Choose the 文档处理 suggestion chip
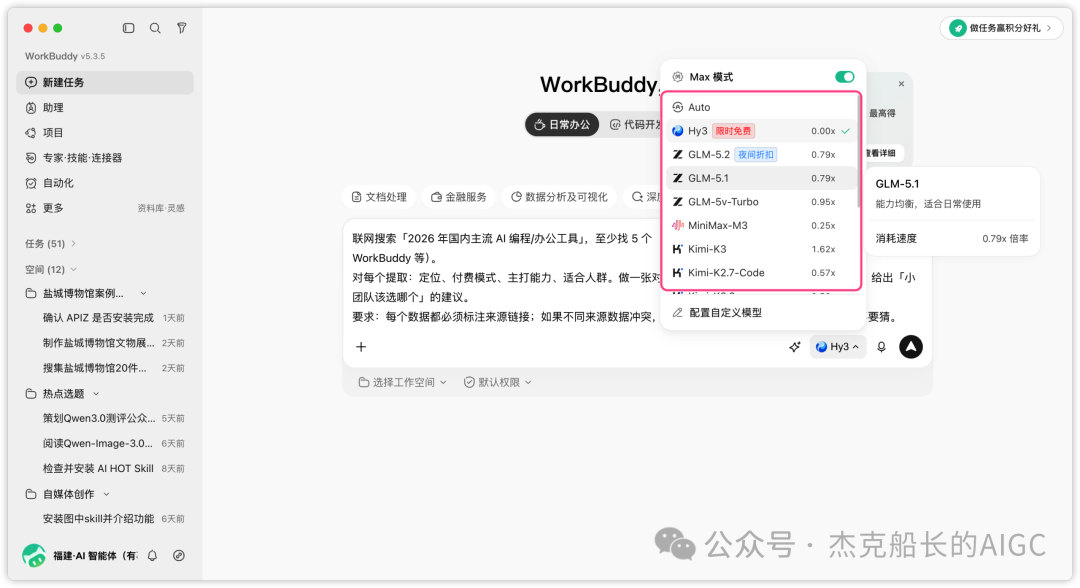This screenshot has height=588, width=1080. click(x=379, y=197)
